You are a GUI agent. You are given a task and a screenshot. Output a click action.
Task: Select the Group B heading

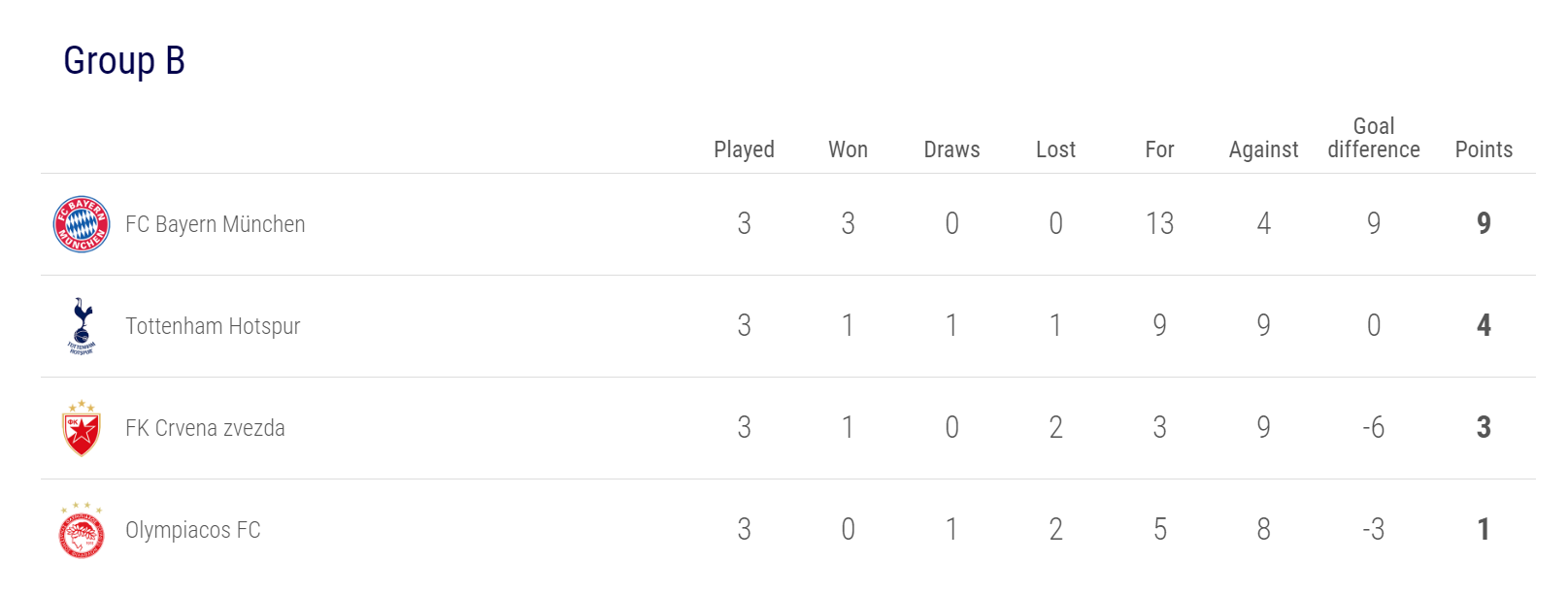click(x=124, y=60)
